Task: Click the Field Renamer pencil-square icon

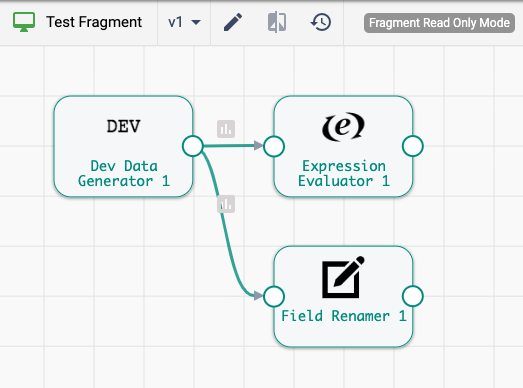Action: pyautogui.click(x=343, y=277)
